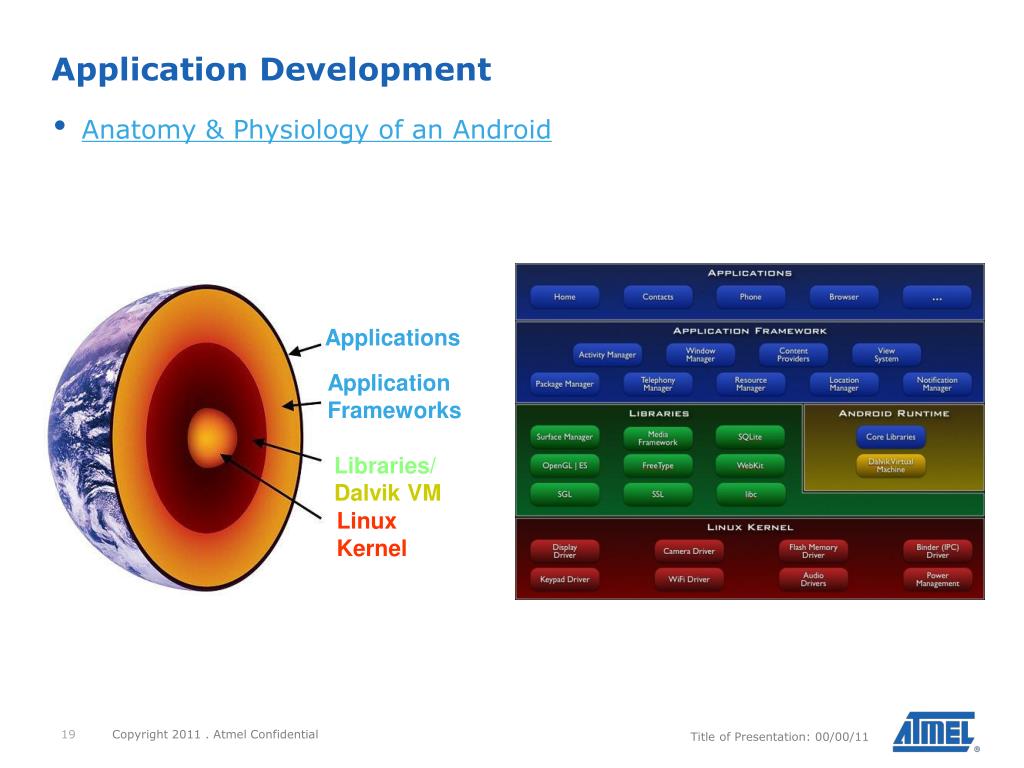The width and height of the screenshot is (1024, 768).
Task: Click the Content Providers box
Action: (x=793, y=355)
